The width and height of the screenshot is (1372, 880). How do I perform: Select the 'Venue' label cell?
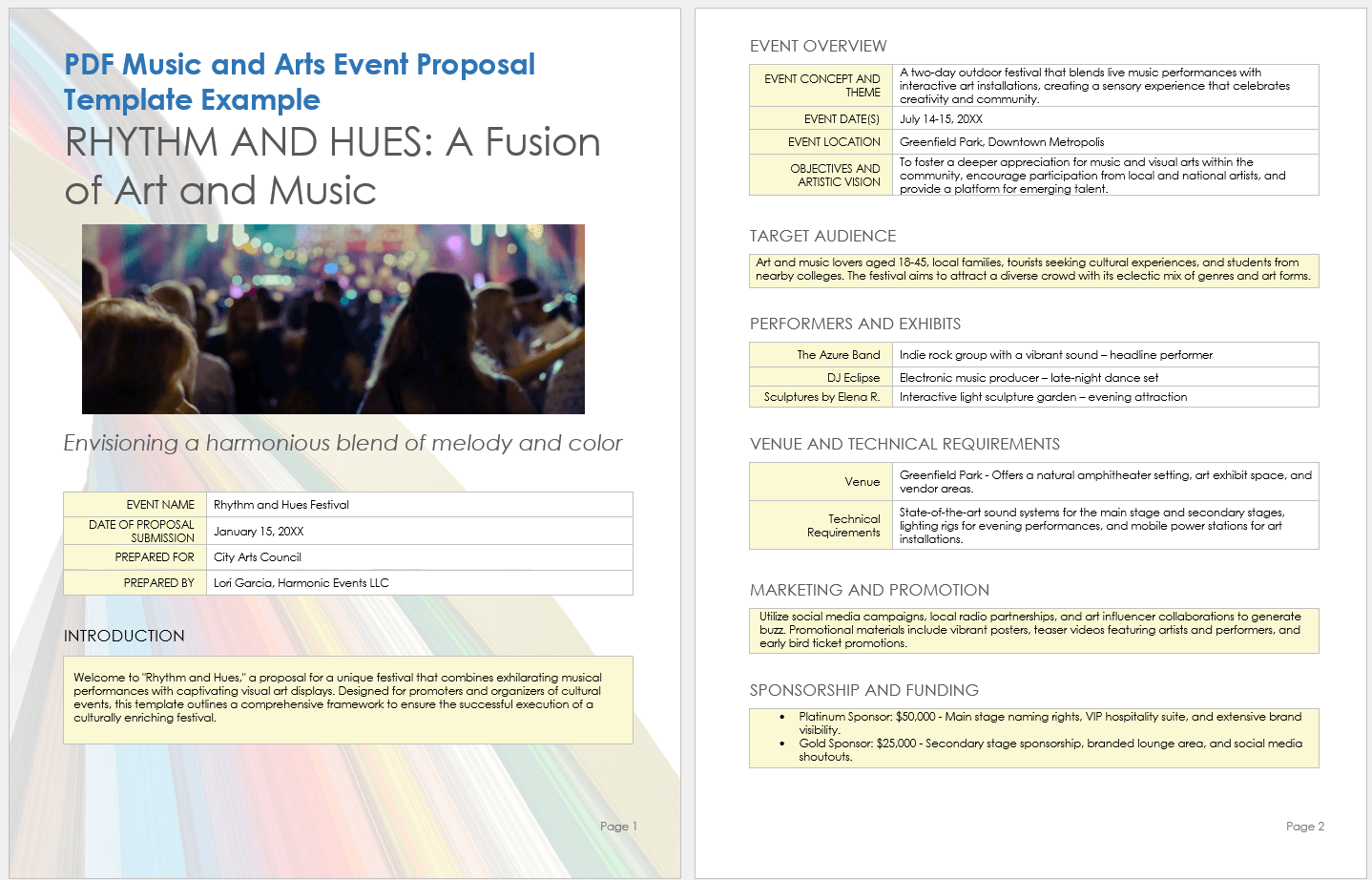pos(821,482)
